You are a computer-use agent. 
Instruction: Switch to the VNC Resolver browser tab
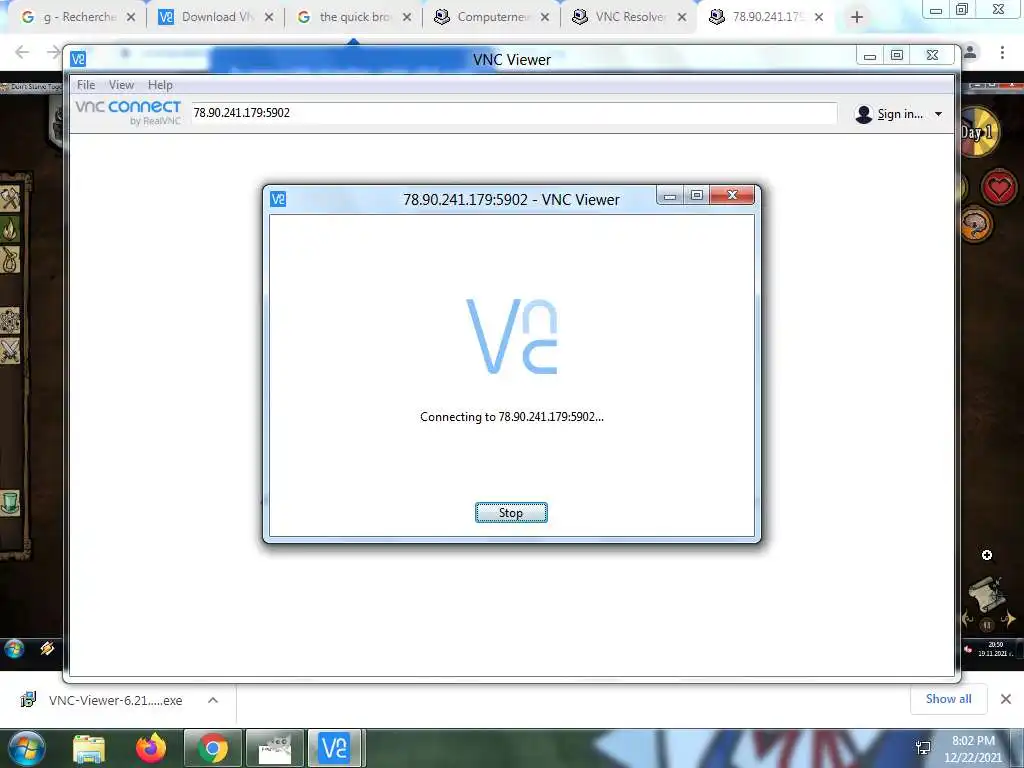[631, 17]
